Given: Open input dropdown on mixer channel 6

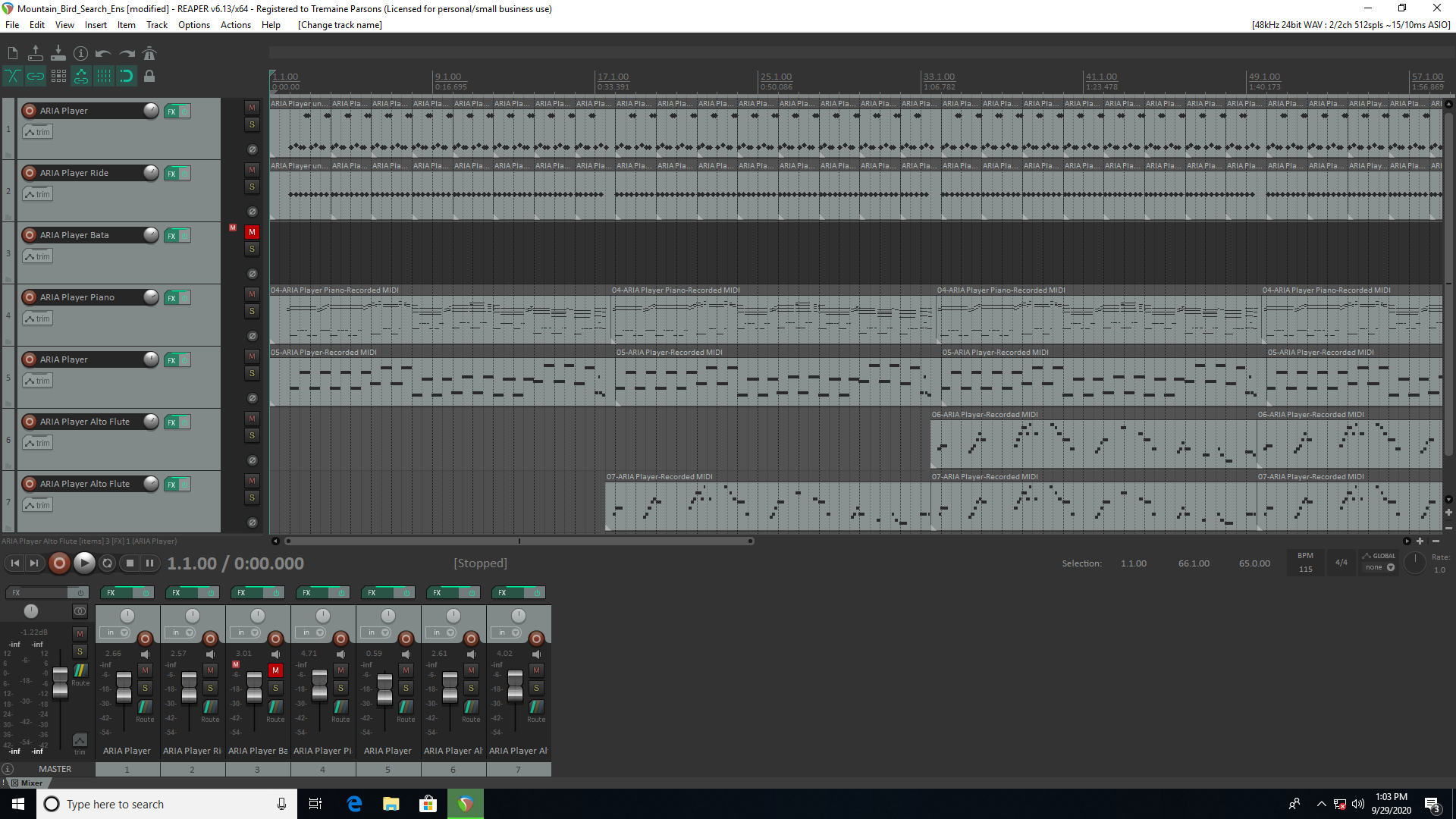Looking at the screenshot, I should pyautogui.click(x=443, y=632).
